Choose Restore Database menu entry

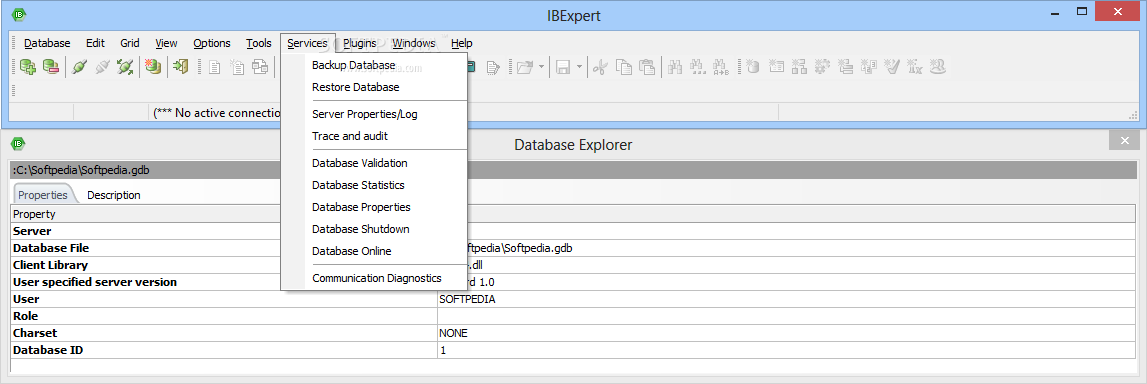pos(374,87)
